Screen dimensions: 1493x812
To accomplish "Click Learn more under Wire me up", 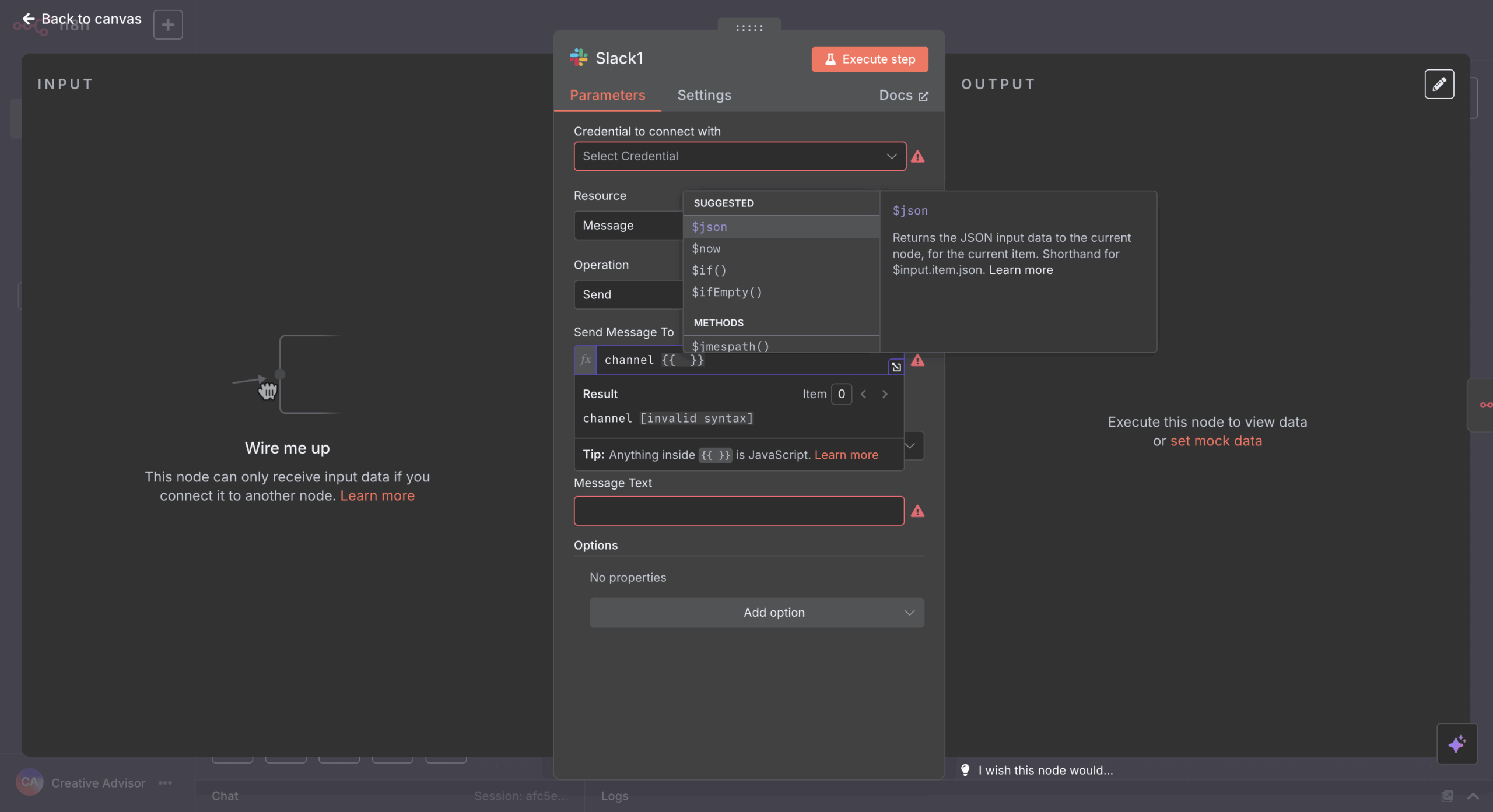I will 377,495.
